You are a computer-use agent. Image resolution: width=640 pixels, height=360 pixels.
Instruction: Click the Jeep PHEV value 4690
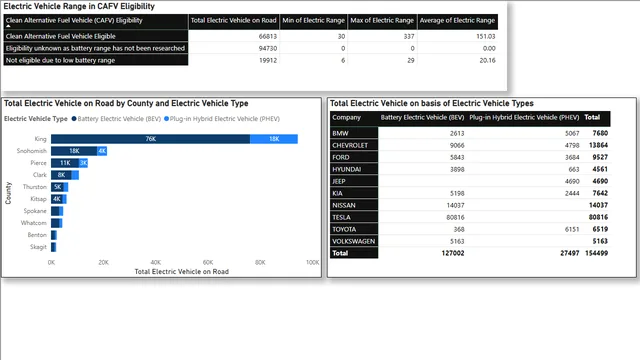572,181
